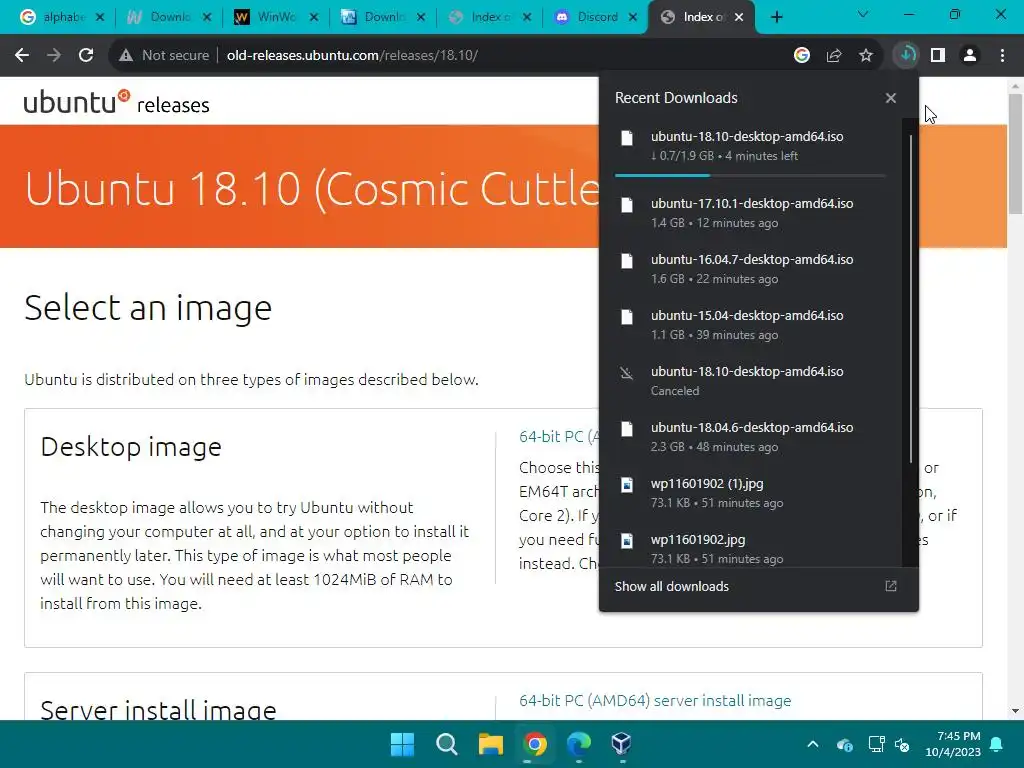The width and height of the screenshot is (1024, 768).
Task: Click the forward navigation arrow
Action: pyautogui.click(x=54, y=56)
